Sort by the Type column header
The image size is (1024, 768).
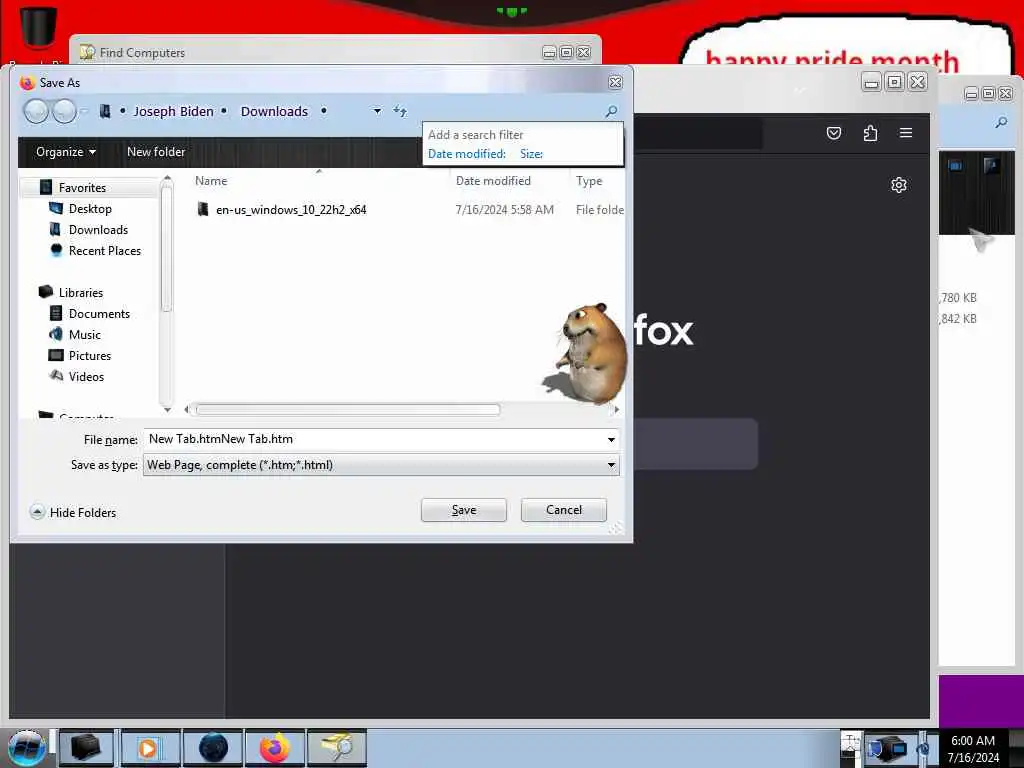coord(589,181)
